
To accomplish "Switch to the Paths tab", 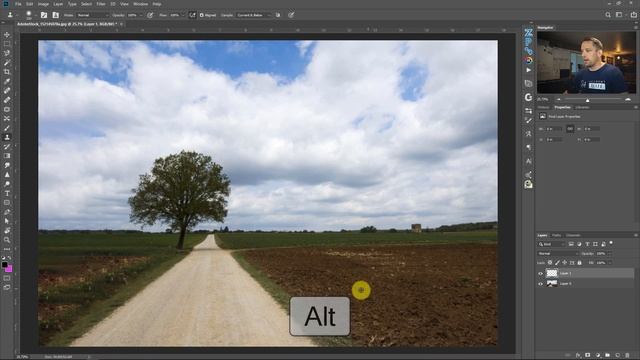I will 556,236.
